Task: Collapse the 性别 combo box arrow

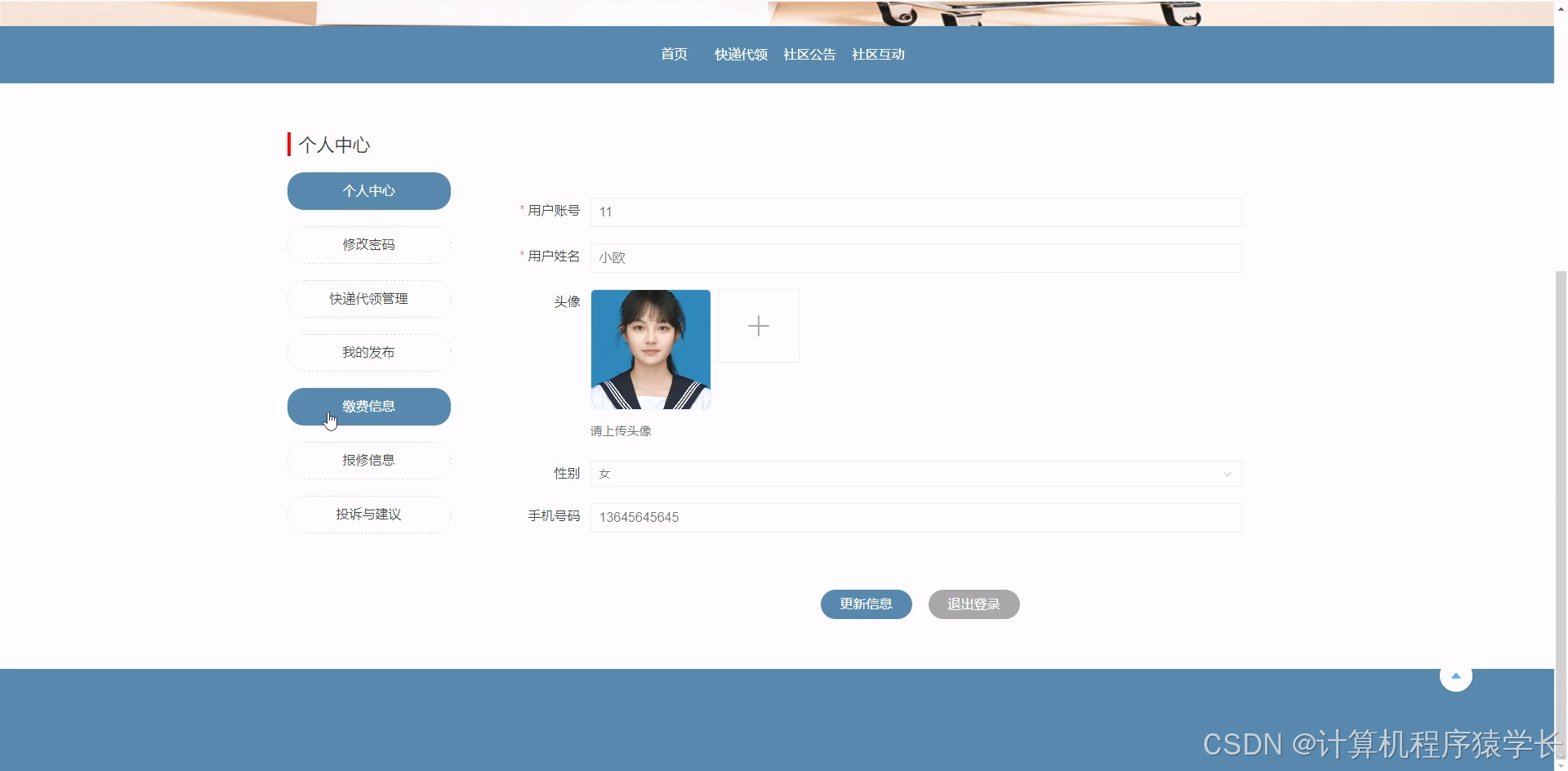Action: 1227,474
